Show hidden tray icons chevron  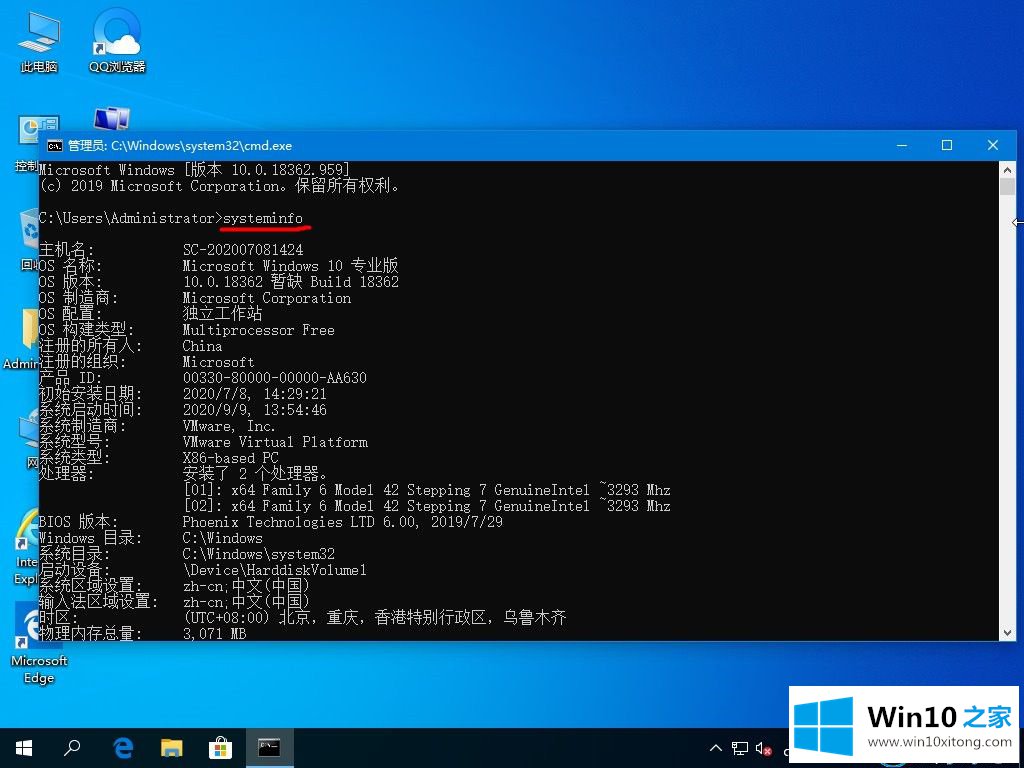tap(716, 748)
